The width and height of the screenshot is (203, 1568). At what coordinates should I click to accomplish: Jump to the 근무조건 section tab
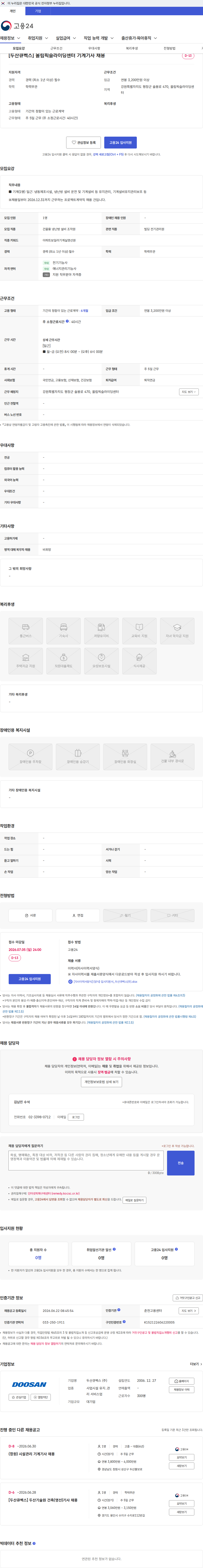click(x=56, y=48)
